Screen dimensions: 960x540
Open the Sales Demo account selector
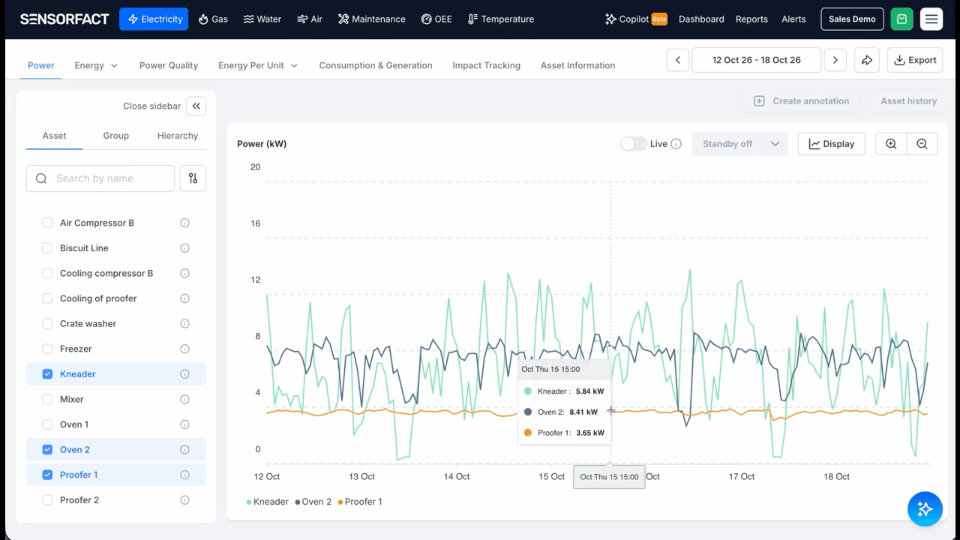(852, 19)
